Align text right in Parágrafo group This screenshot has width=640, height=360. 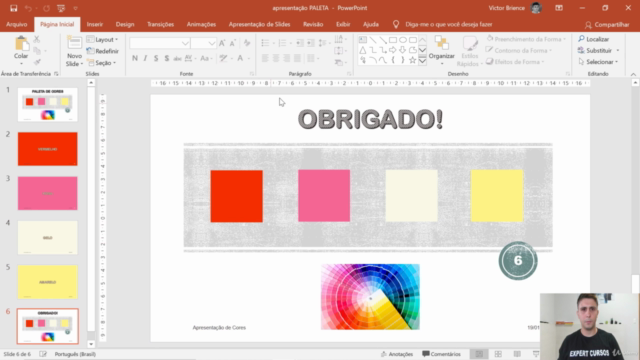coord(287,58)
